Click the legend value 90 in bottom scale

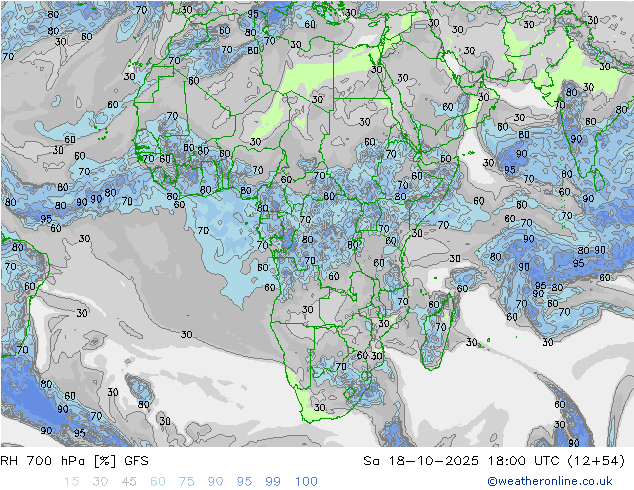pos(215,482)
